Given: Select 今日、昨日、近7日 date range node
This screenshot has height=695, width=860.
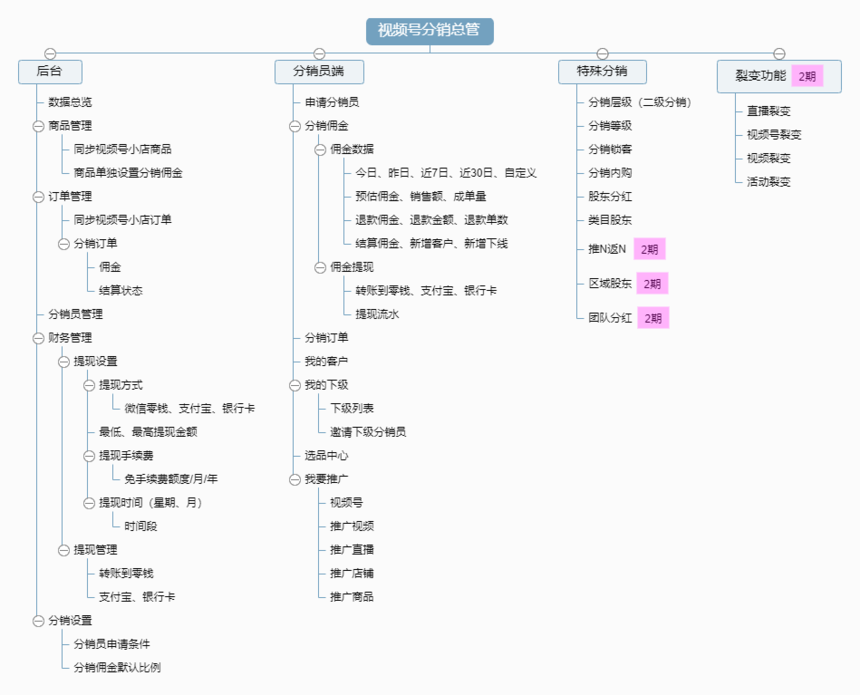Looking at the screenshot, I should click(x=446, y=173).
